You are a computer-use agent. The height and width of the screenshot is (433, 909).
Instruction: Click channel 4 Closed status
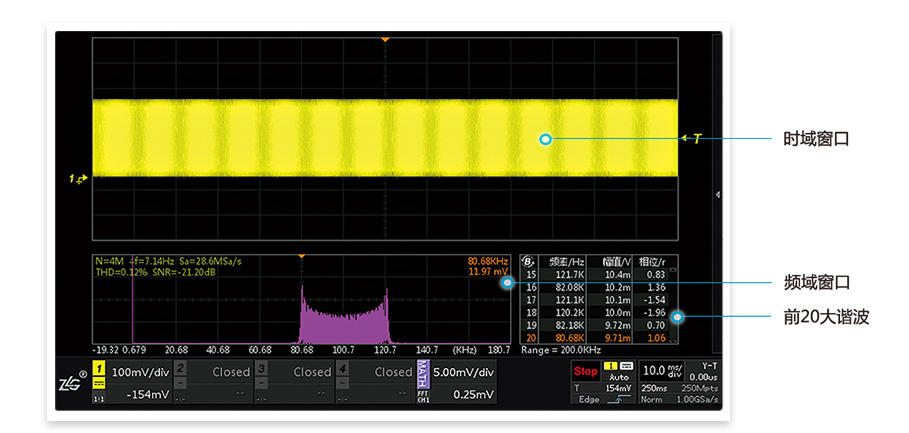point(393,372)
